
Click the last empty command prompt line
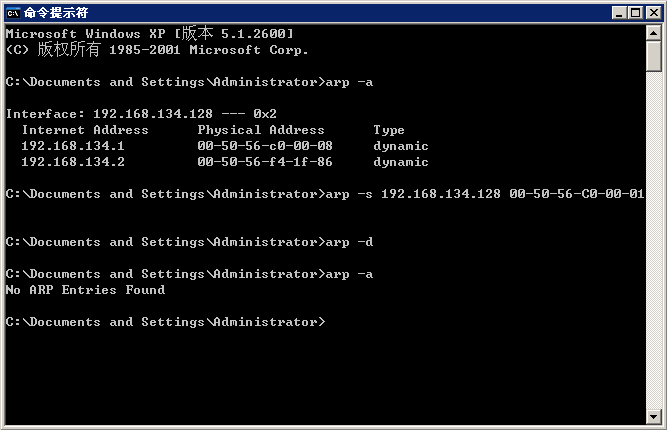(x=165, y=322)
